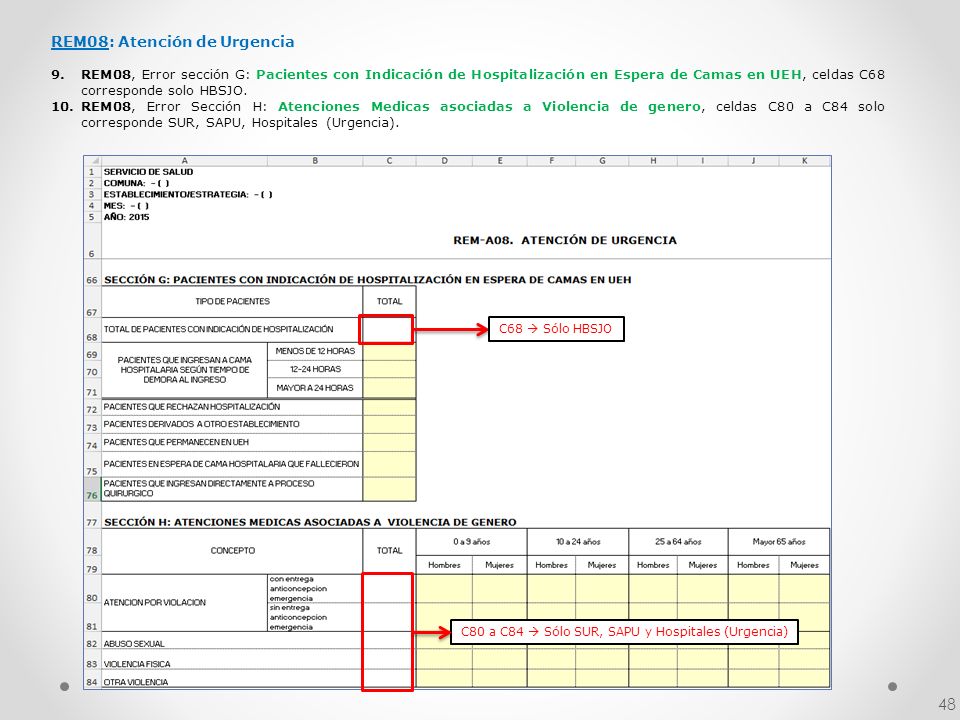Select column F header
960x720 pixels.
pos(551,161)
